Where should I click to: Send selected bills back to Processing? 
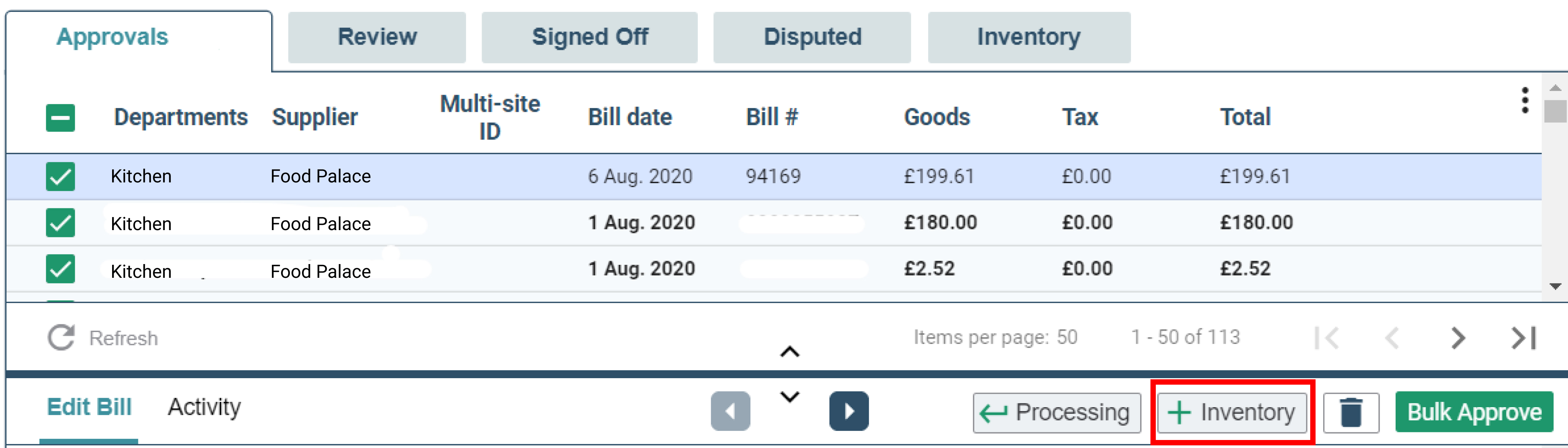pos(1056,413)
